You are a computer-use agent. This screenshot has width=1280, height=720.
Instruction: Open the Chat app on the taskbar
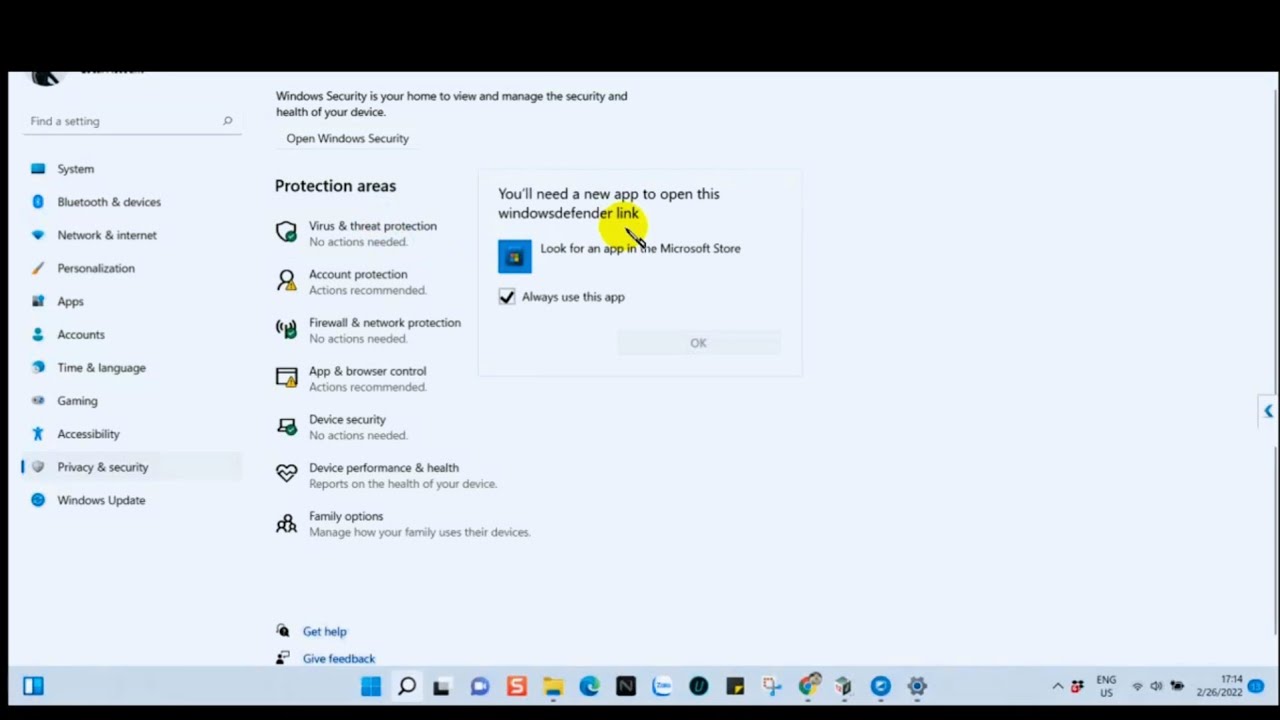pos(480,687)
